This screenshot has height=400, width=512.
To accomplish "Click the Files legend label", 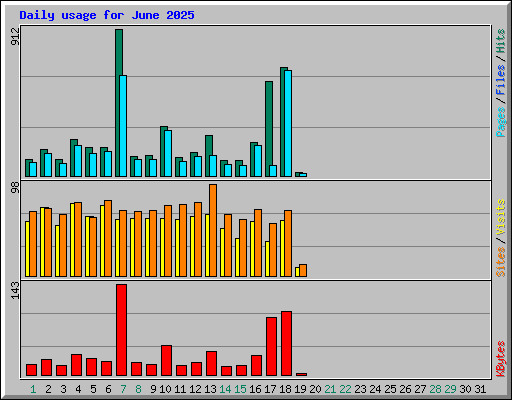I will click(501, 79).
